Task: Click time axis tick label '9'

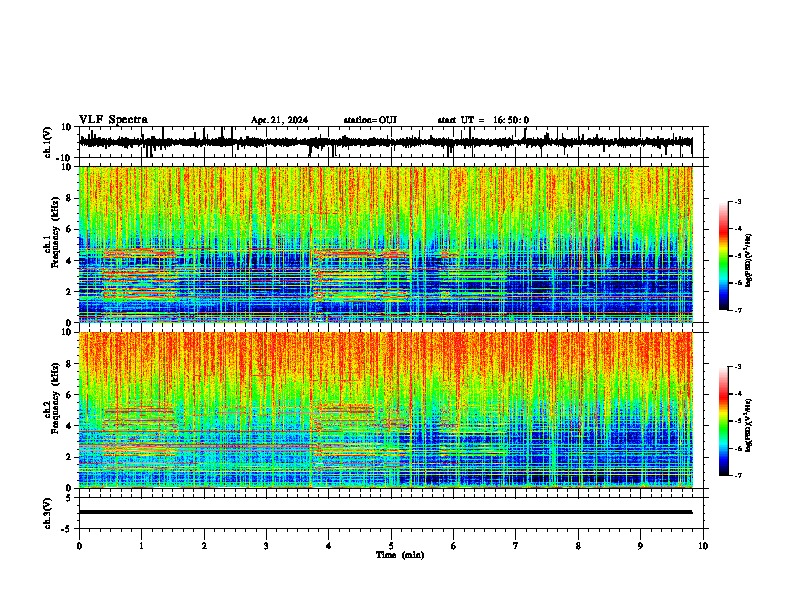Action: [640, 546]
